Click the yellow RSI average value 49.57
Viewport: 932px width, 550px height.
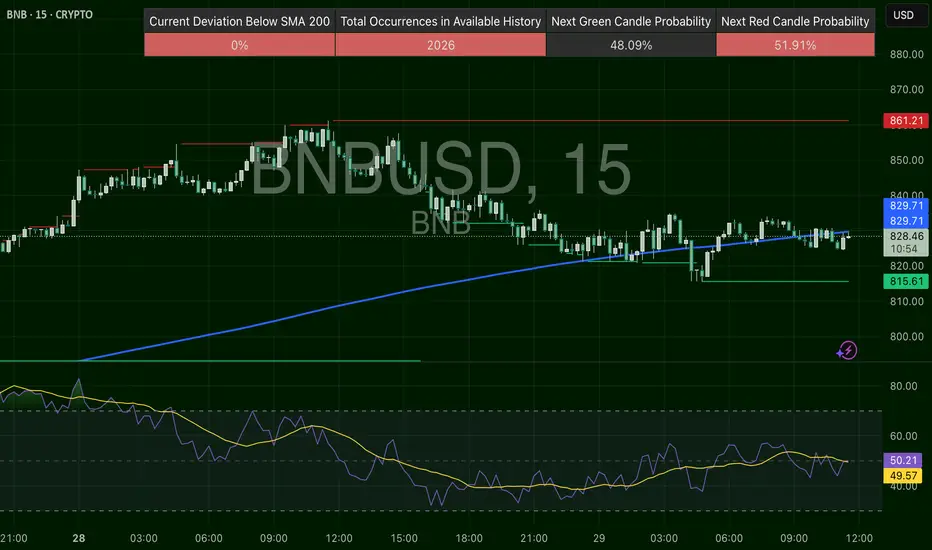(x=903, y=475)
